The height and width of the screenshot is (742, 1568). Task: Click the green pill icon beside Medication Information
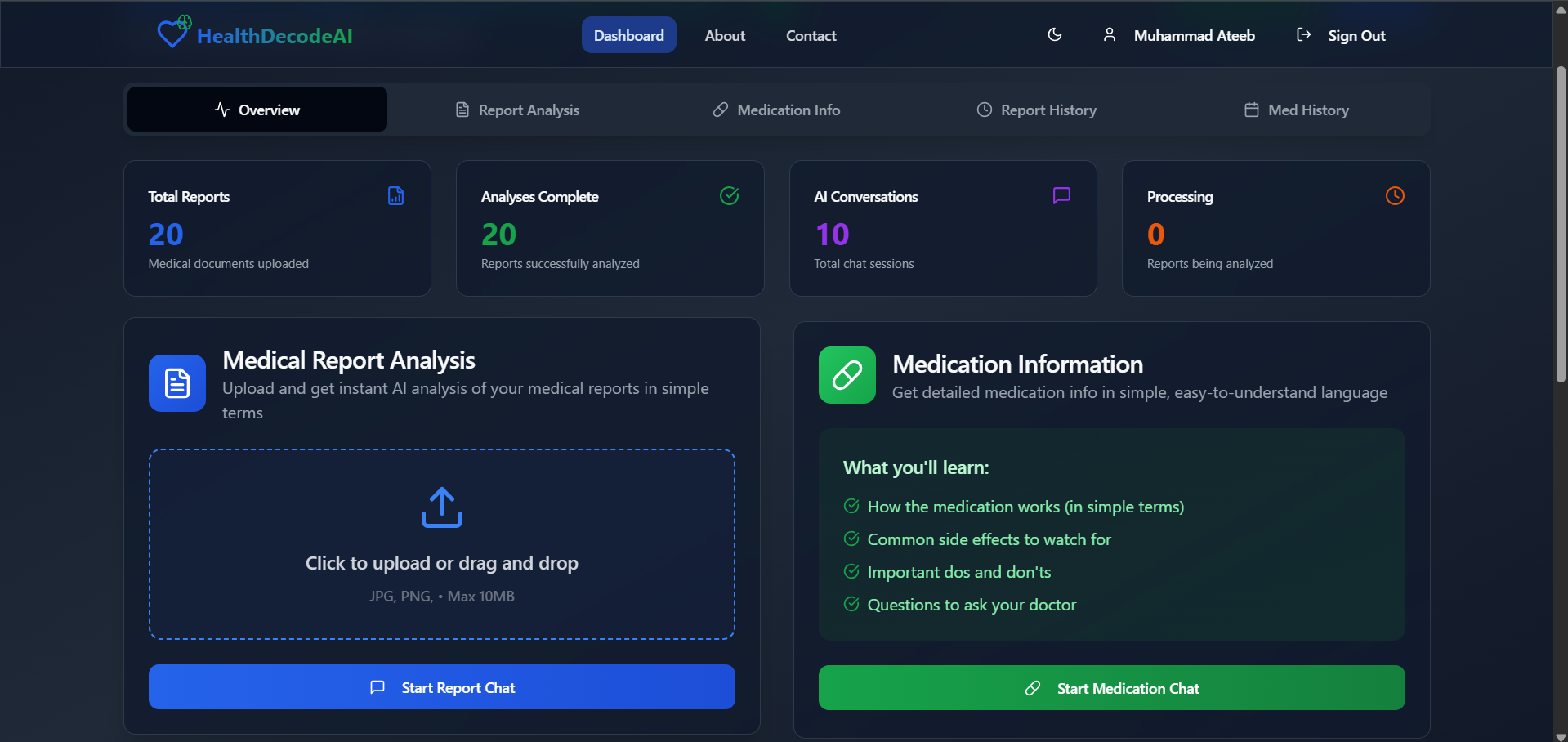[846, 375]
